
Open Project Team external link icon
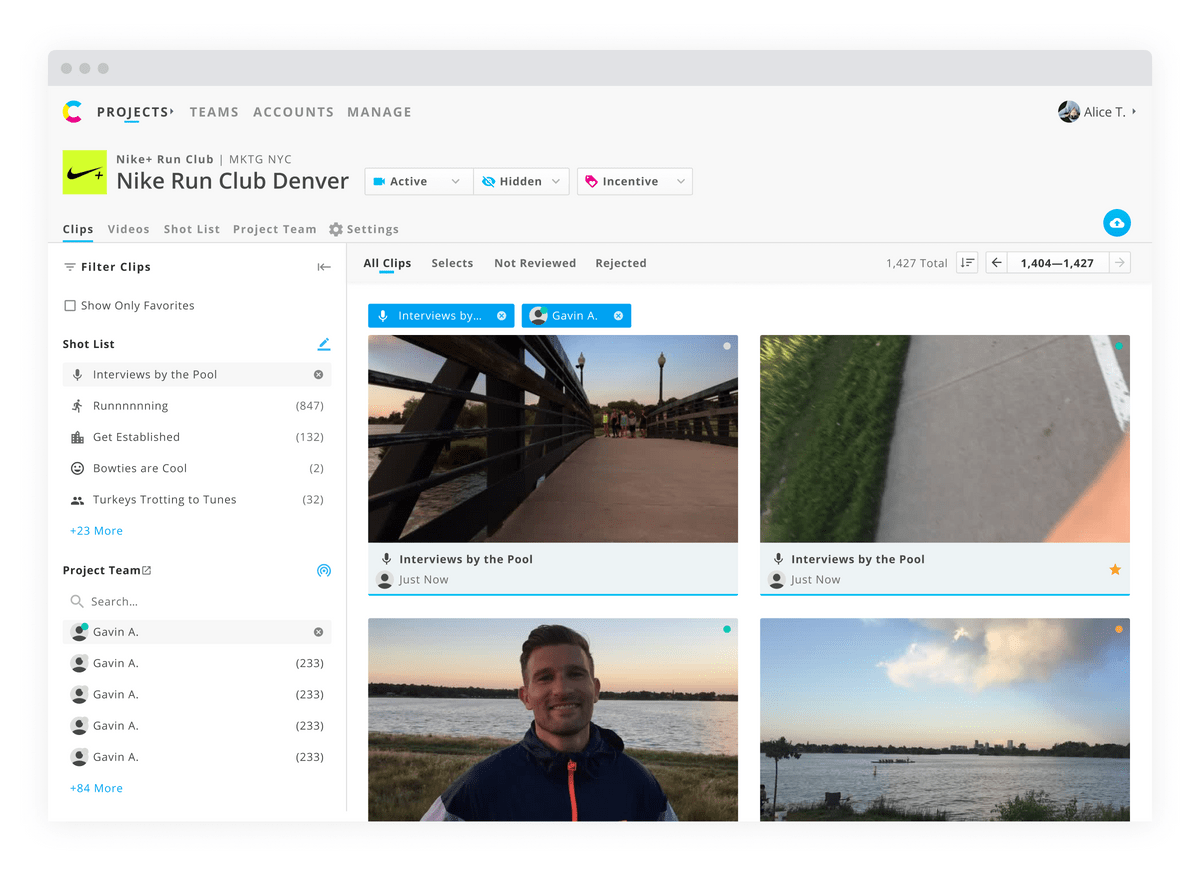point(147,570)
